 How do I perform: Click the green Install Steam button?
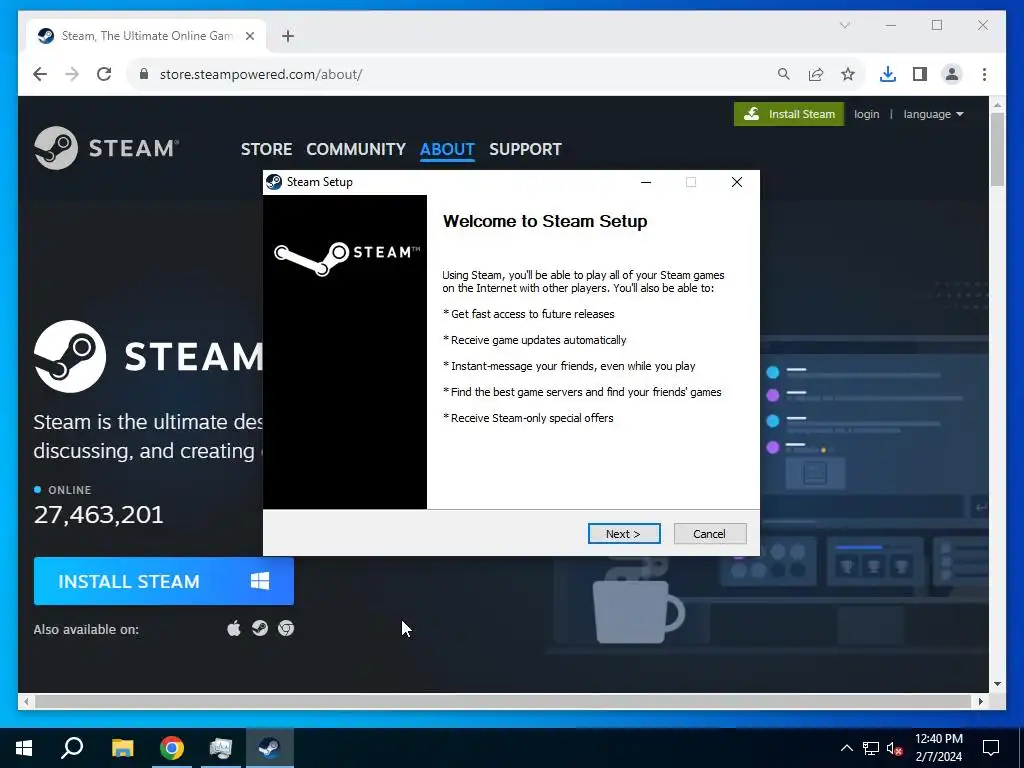click(789, 114)
